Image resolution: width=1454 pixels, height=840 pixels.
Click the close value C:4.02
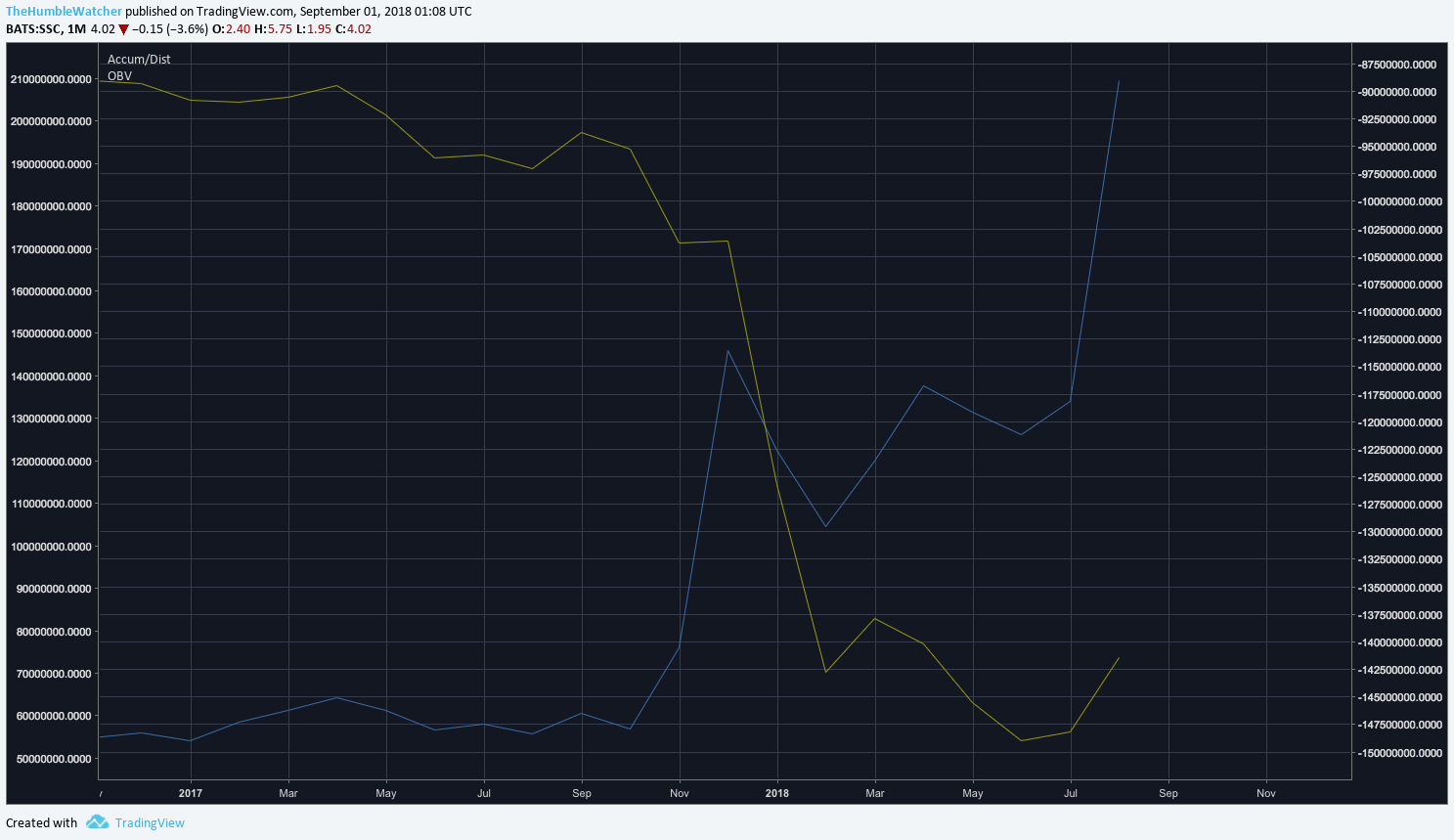353,29
